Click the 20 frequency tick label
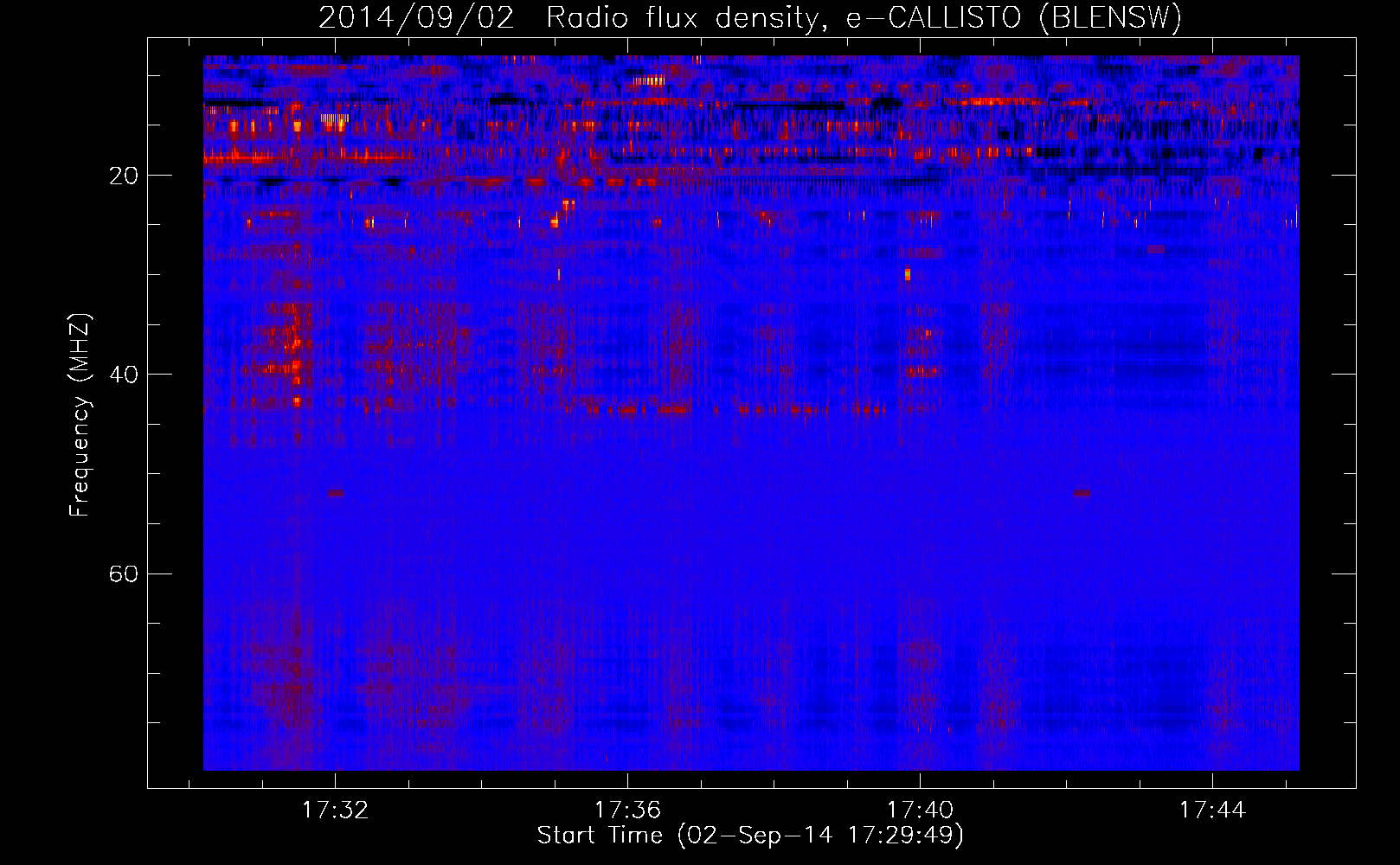Screen dimensions: 1400x865 pyautogui.click(x=124, y=176)
